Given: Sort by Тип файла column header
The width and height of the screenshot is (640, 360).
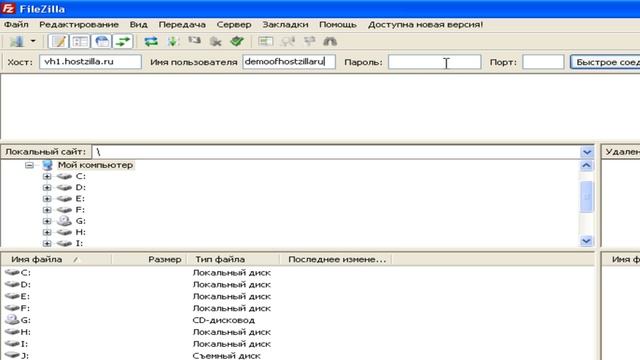Looking at the screenshot, I should pos(233,259).
